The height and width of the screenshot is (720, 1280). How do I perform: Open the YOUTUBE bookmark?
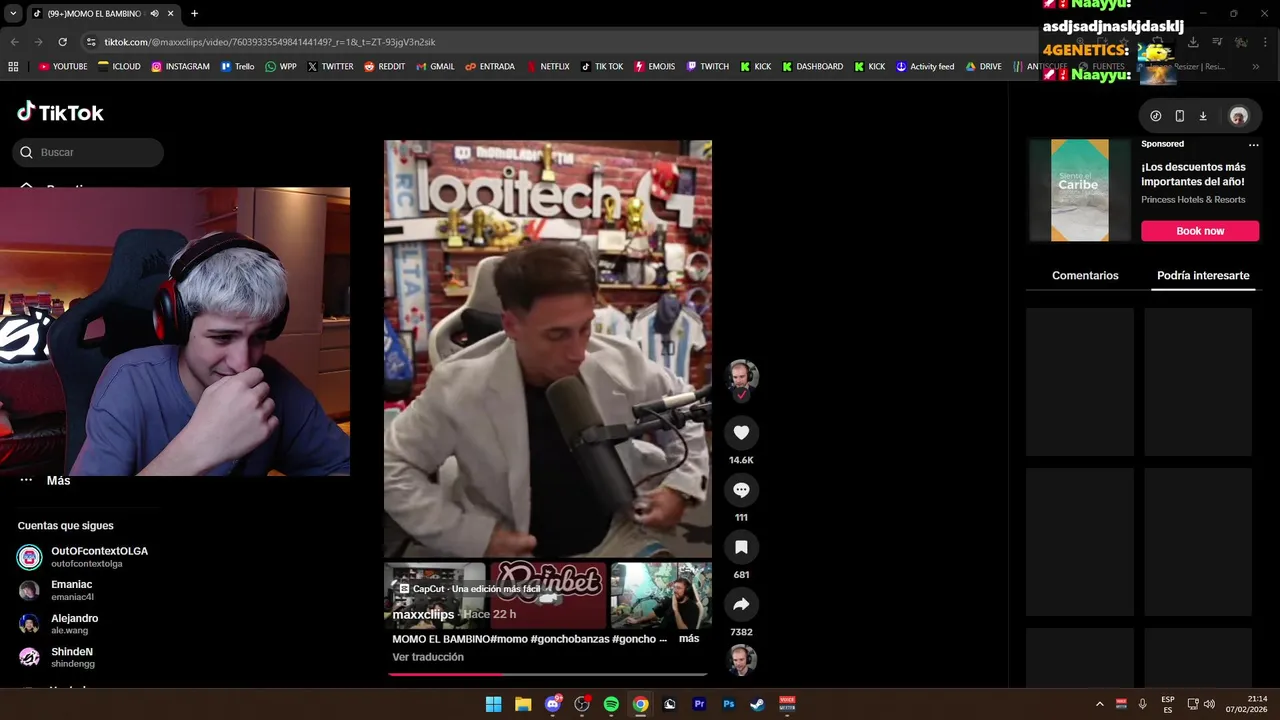click(63, 67)
